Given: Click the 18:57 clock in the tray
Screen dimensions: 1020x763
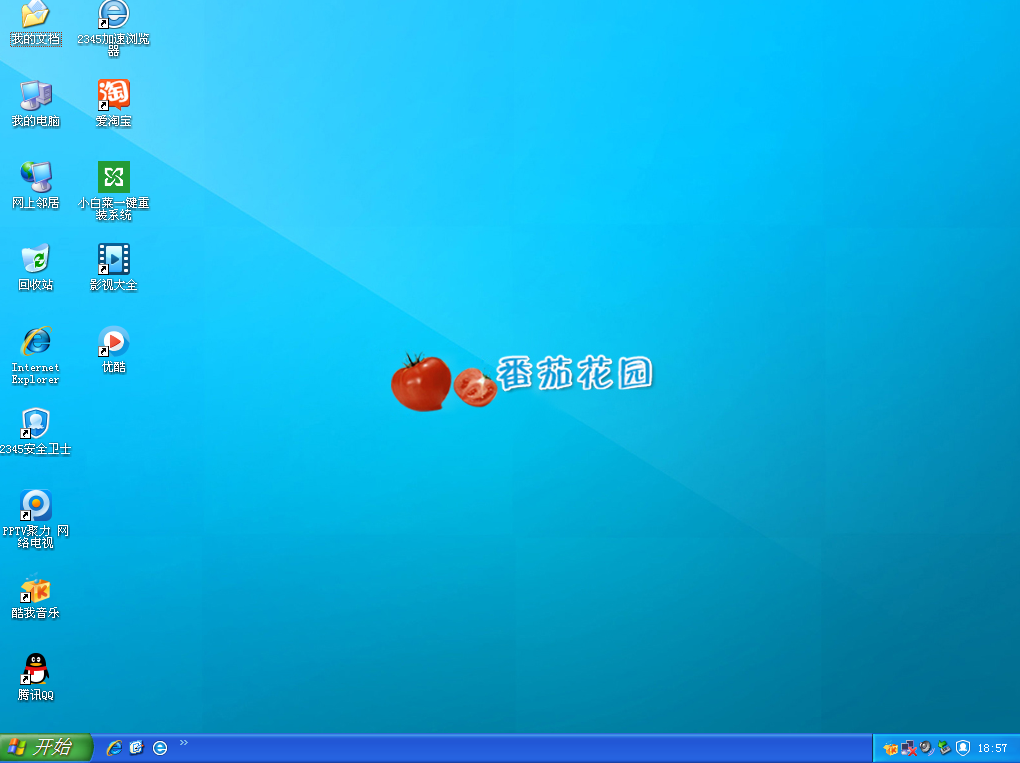Looking at the screenshot, I should coord(993,749).
